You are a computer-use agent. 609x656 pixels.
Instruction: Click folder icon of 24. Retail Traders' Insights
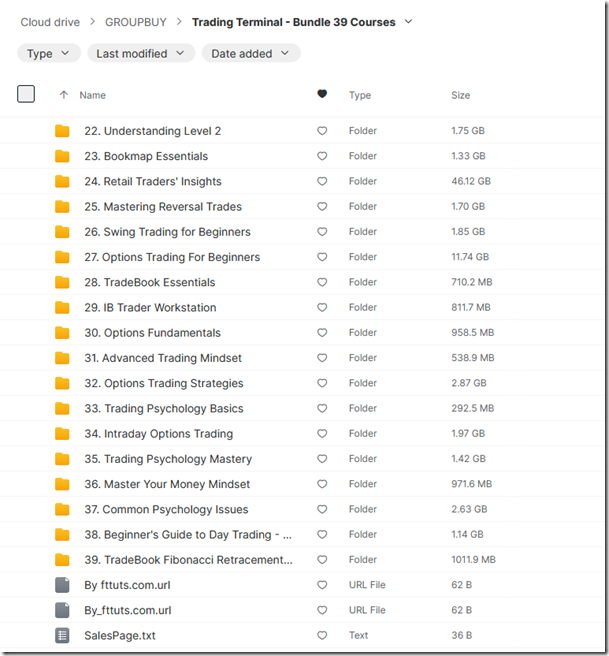62,181
